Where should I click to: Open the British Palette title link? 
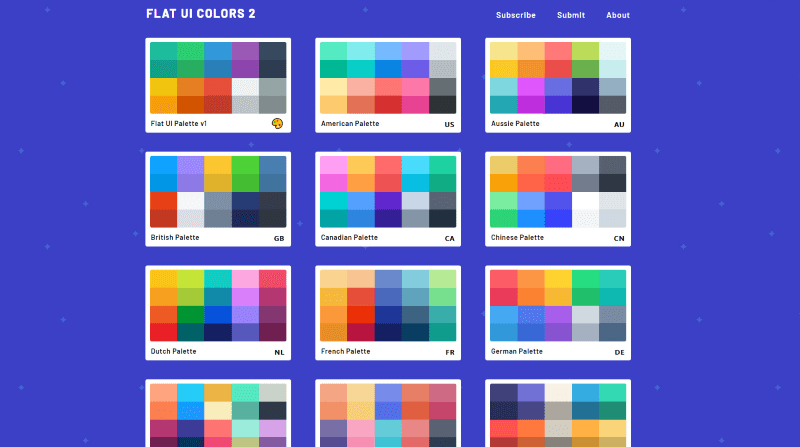175,237
